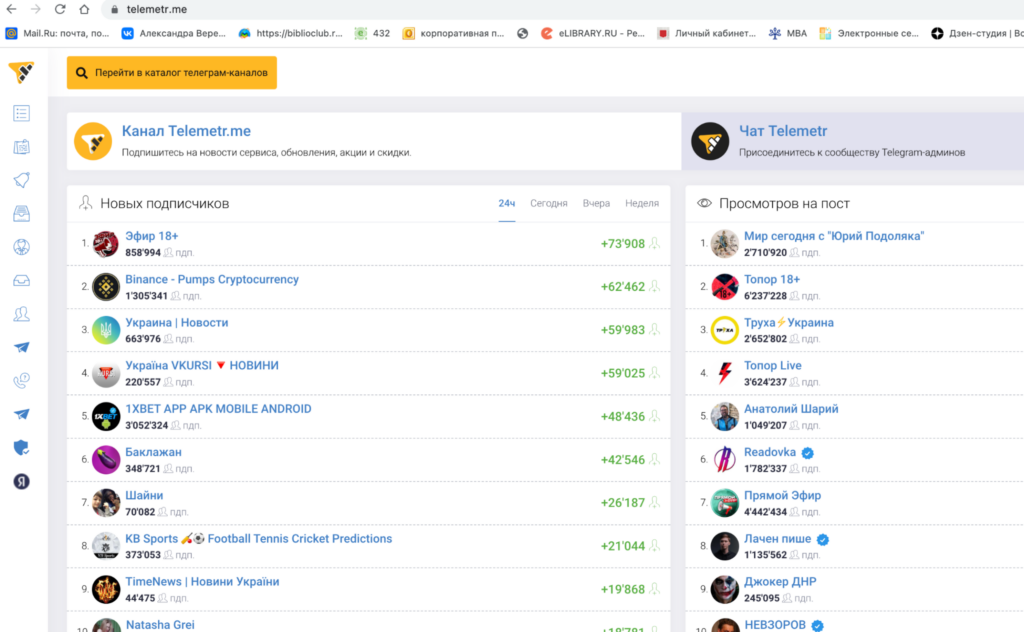Image resolution: width=1024 pixels, height=632 pixels.
Task: Open the phone support icon in sidebar
Action: tap(22, 381)
